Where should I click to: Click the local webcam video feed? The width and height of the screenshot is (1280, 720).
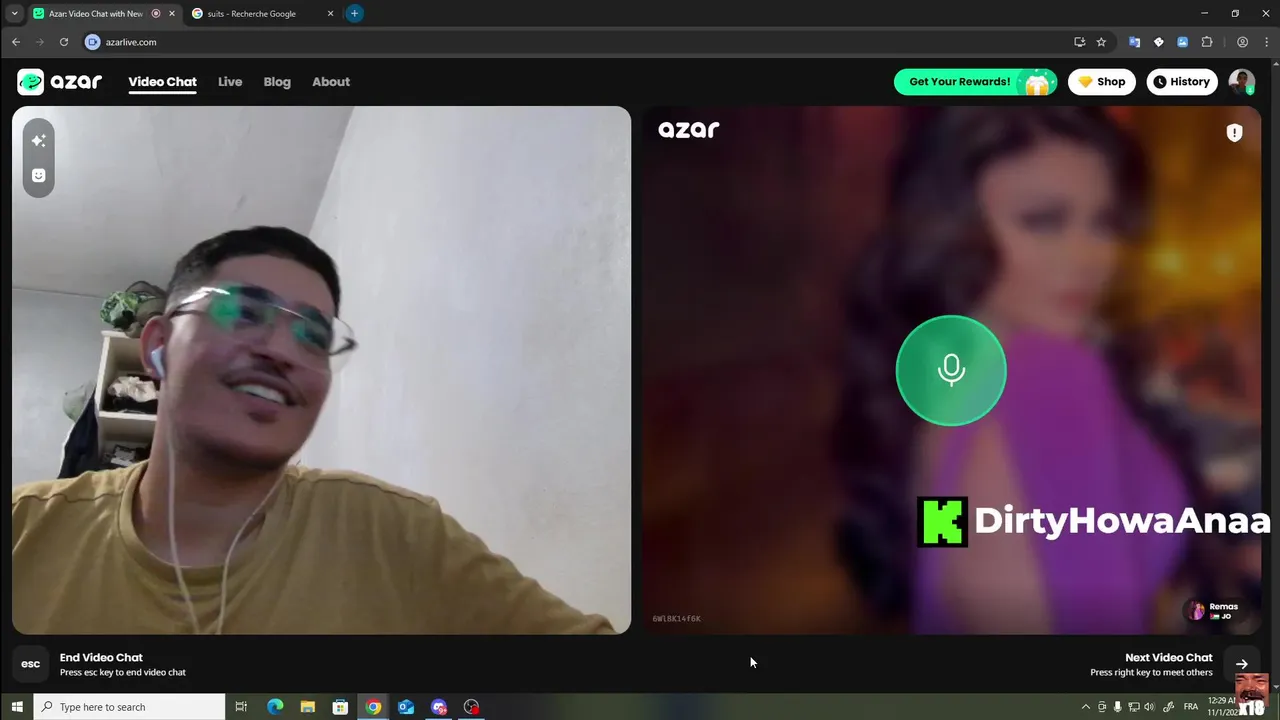[x=321, y=370]
